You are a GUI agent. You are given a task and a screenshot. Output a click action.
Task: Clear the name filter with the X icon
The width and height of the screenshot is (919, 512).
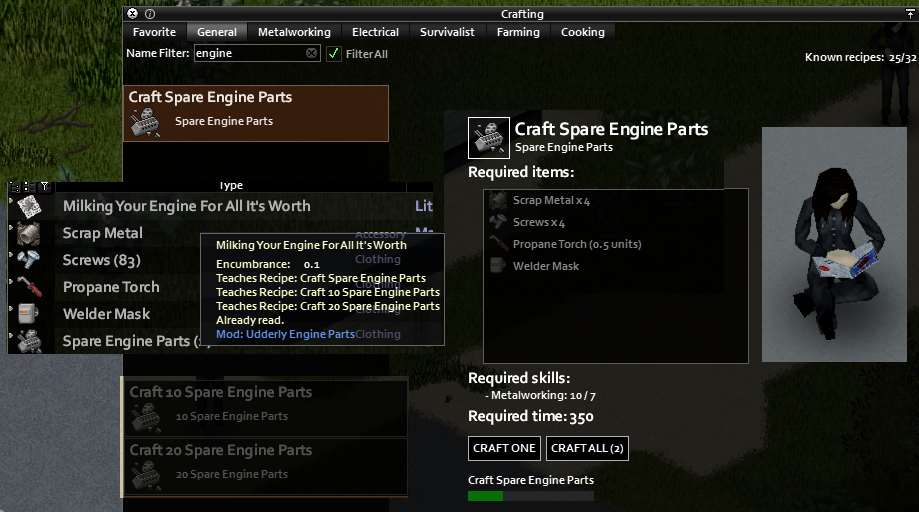312,53
